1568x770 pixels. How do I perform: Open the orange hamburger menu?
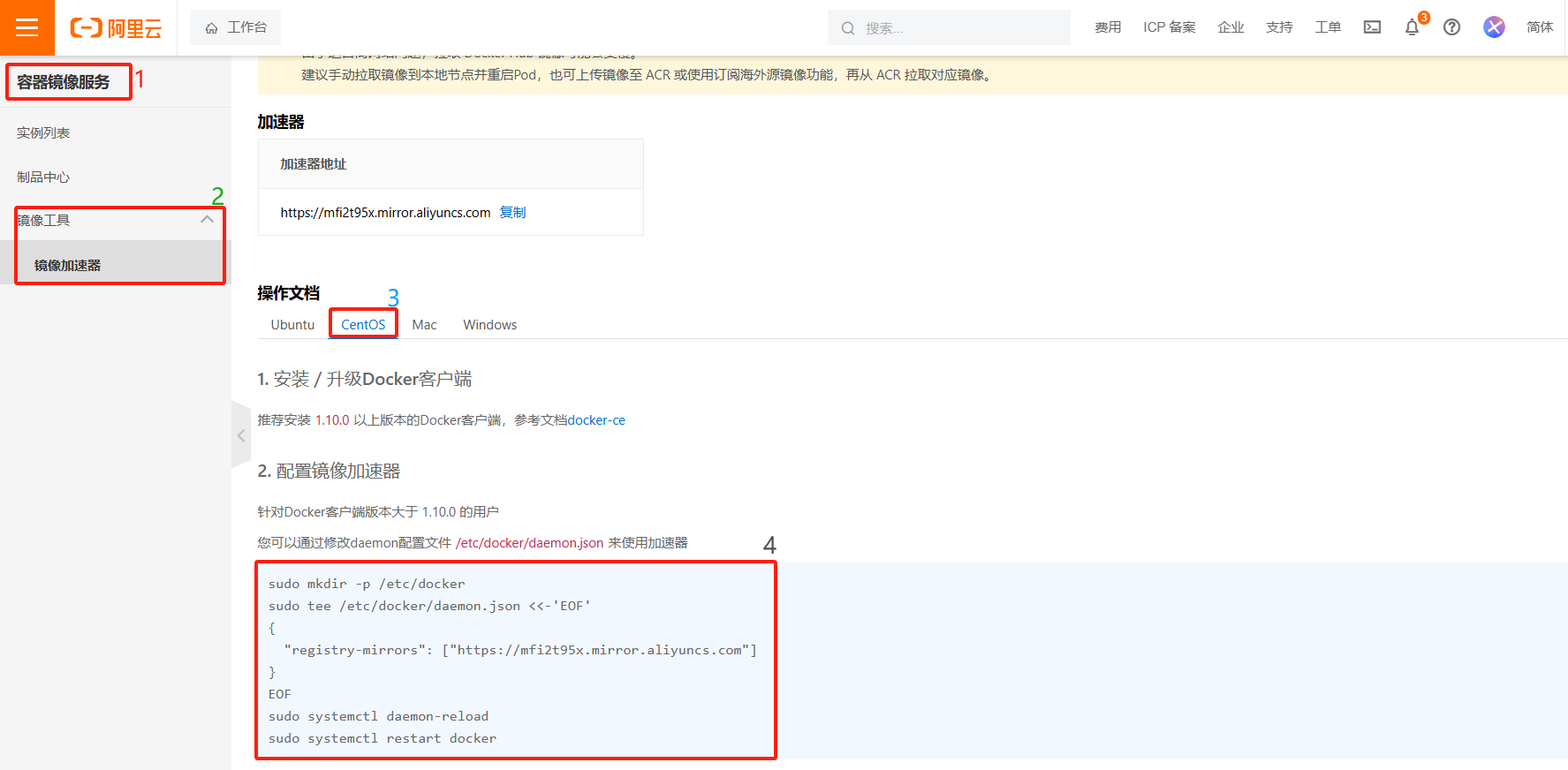[x=27, y=27]
